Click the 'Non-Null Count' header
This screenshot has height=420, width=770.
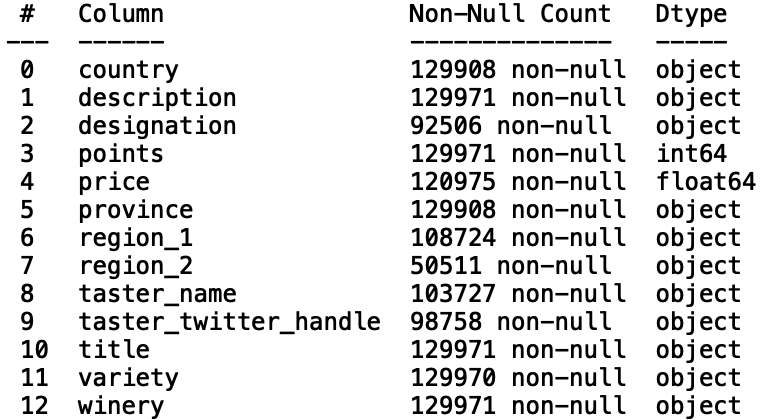(x=510, y=15)
